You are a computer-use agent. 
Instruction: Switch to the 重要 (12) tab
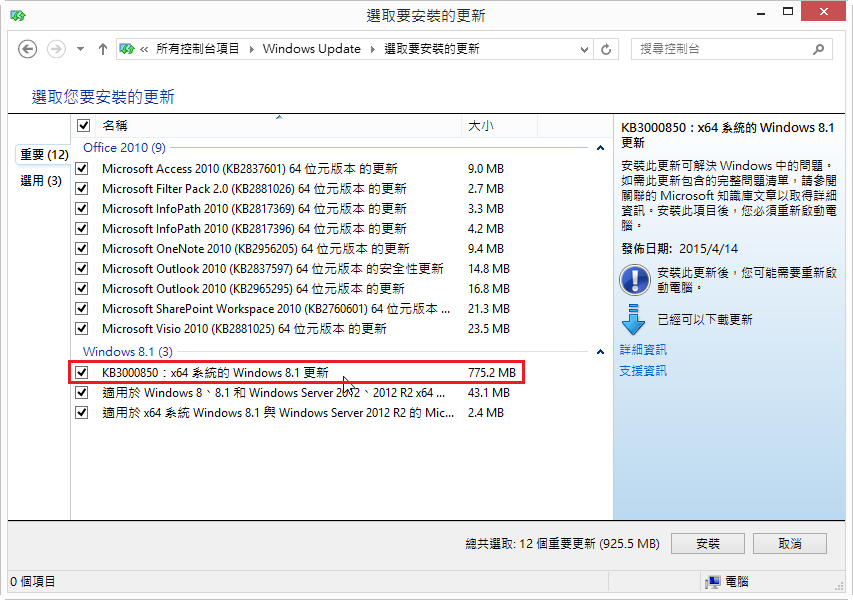pyautogui.click(x=44, y=155)
